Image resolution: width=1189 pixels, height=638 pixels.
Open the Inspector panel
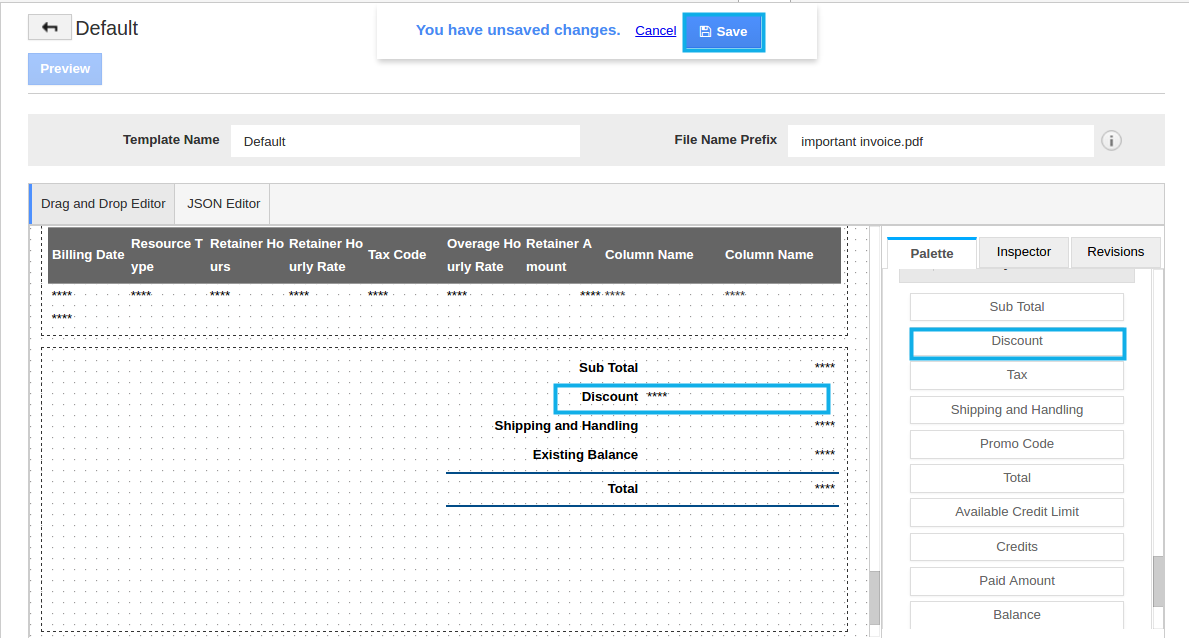pyautogui.click(x=1023, y=252)
